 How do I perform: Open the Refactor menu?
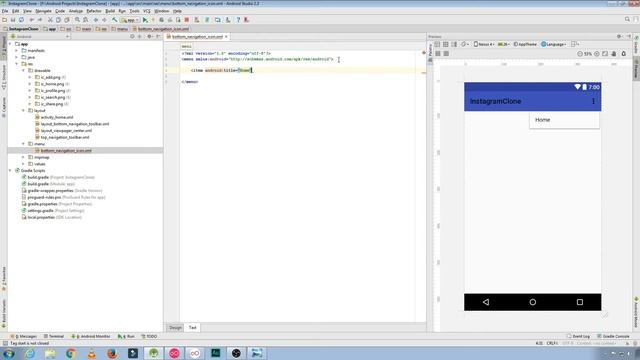click(x=93, y=11)
